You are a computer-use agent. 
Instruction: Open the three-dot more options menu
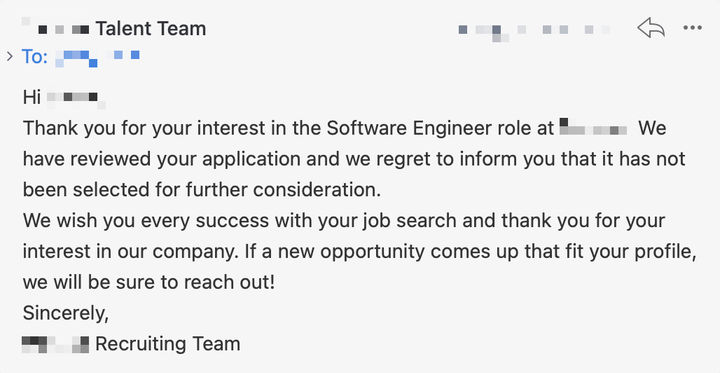692,28
